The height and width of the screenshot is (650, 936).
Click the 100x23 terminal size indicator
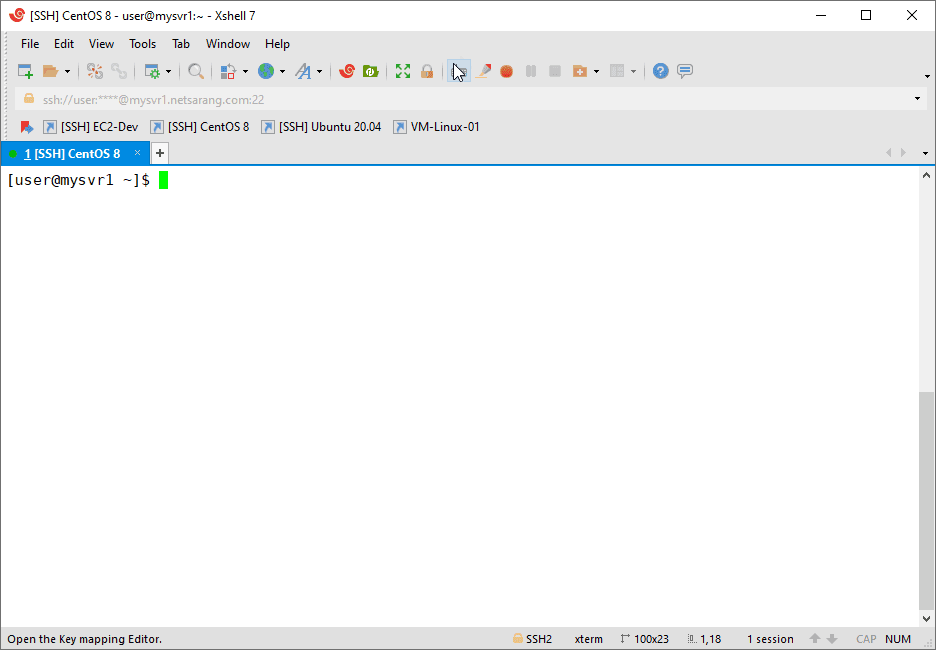coord(645,639)
